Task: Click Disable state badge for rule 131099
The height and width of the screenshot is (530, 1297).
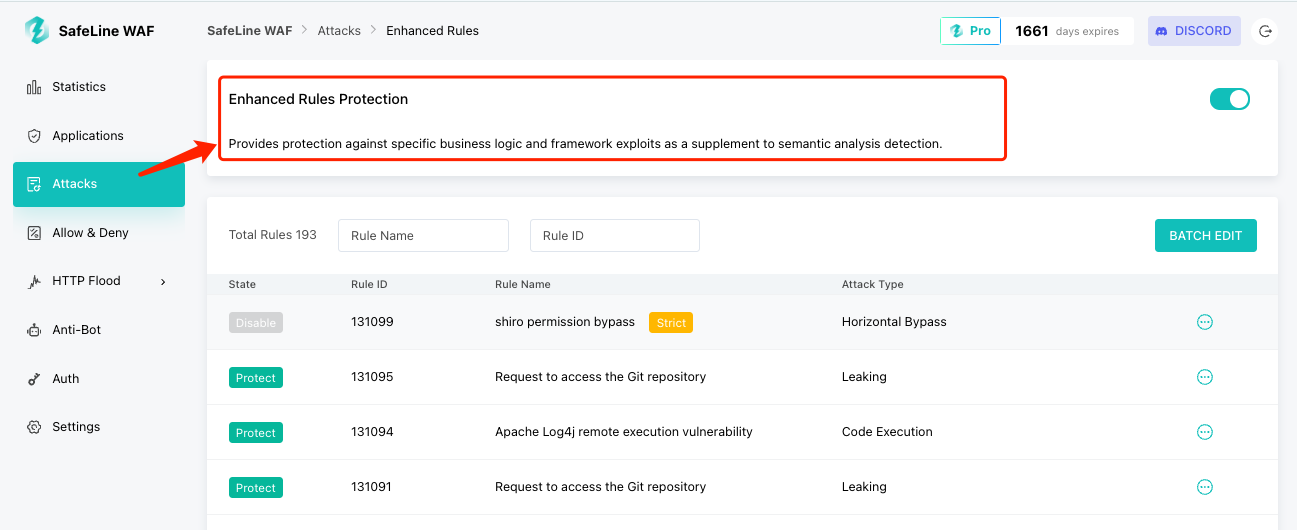Action: point(255,322)
